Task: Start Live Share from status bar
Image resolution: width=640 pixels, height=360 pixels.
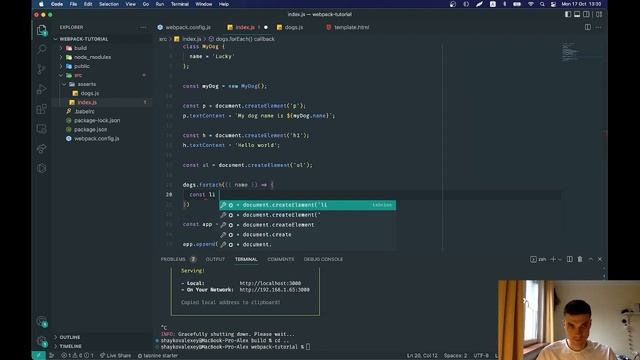Action: [x=116, y=356]
